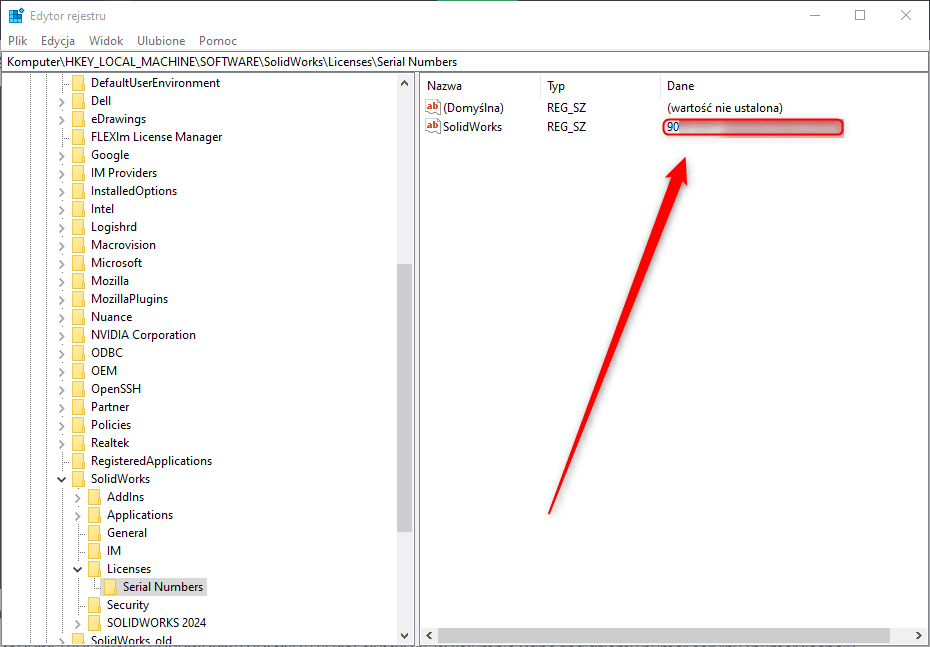Expand the InstalledOptions key
930x647 pixels.
[x=62, y=191]
